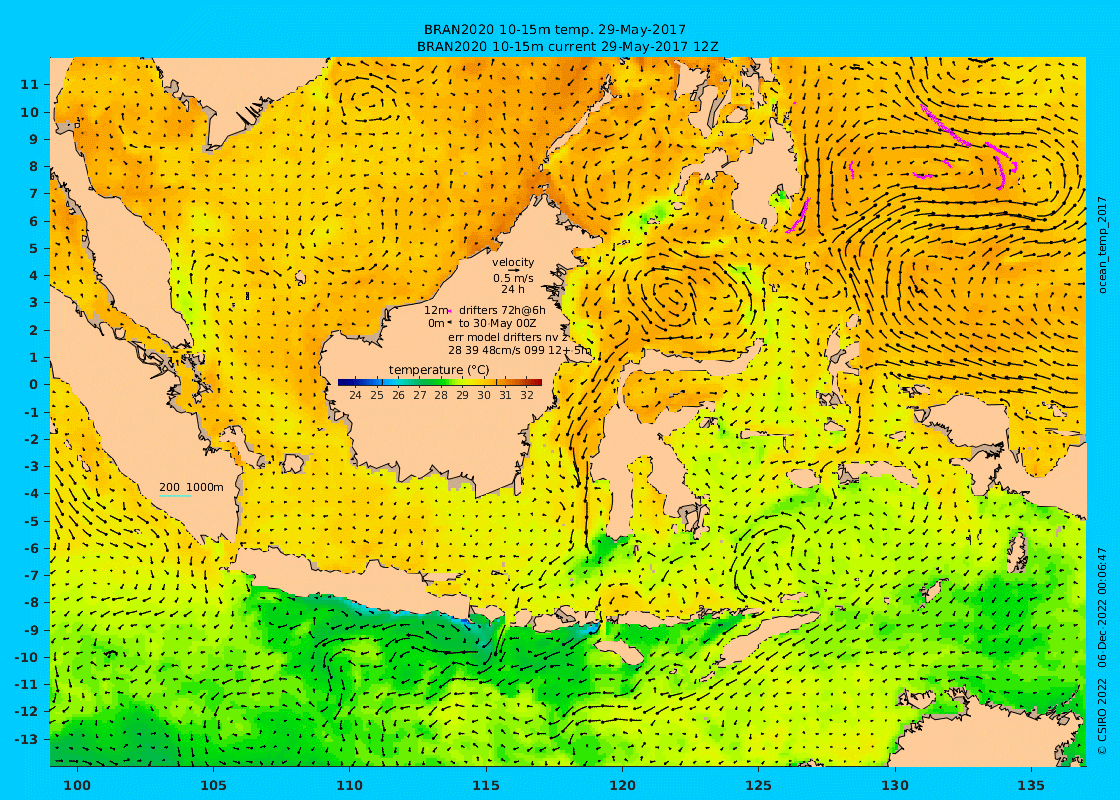The image size is (1120, 800).
Task: Click latitude axis label "7"
Action: (x=34, y=194)
